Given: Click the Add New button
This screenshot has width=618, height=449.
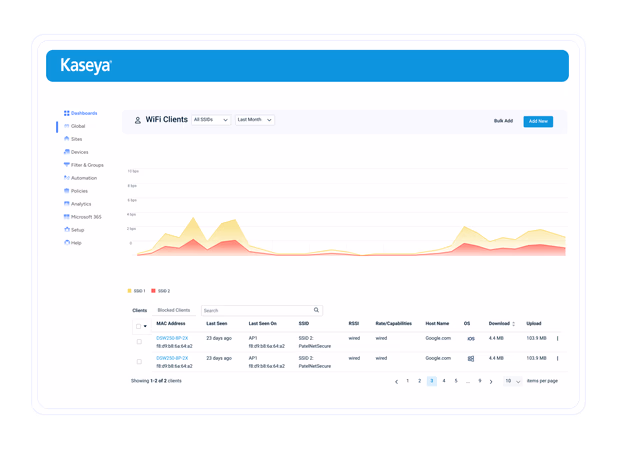Looking at the screenshot, I should click(x=538, y=121).
